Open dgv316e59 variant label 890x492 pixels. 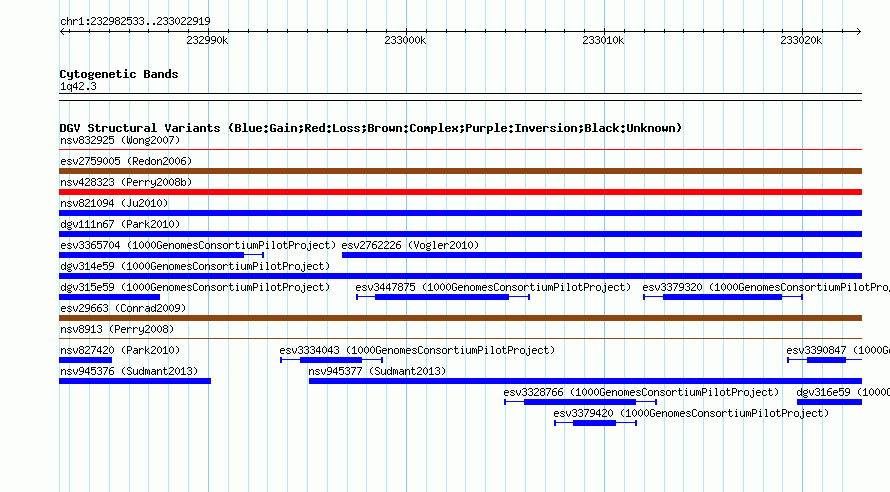843,392
